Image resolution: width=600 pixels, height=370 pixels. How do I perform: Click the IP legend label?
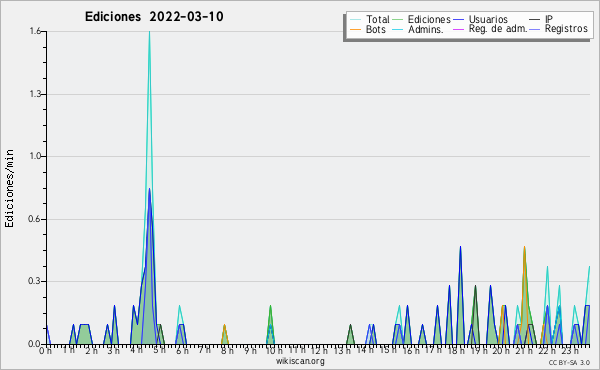click(x=549, y=19)
